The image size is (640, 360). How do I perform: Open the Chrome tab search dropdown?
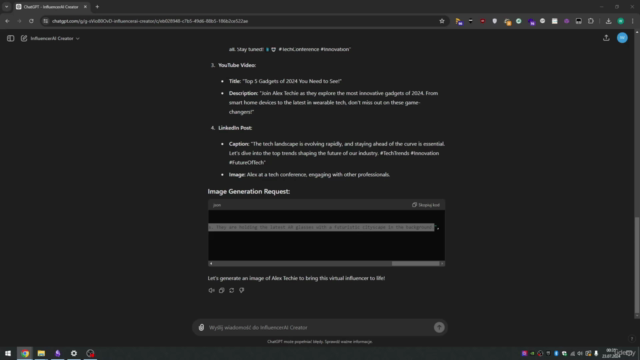7,7
